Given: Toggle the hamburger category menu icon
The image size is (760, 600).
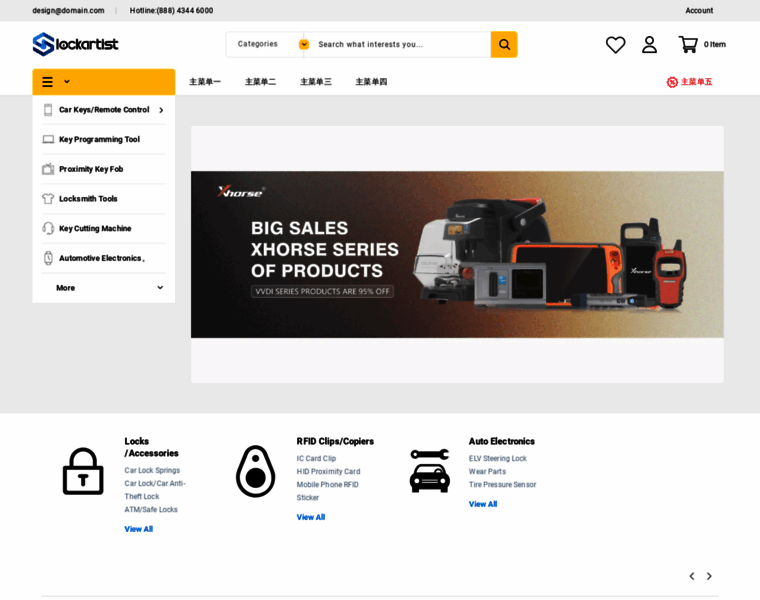Looking at the screenshot, I should pyautogui.click(x=48, y=82).
